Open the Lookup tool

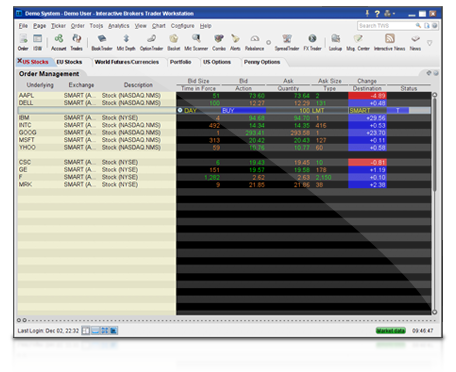(x=335, y=42)
